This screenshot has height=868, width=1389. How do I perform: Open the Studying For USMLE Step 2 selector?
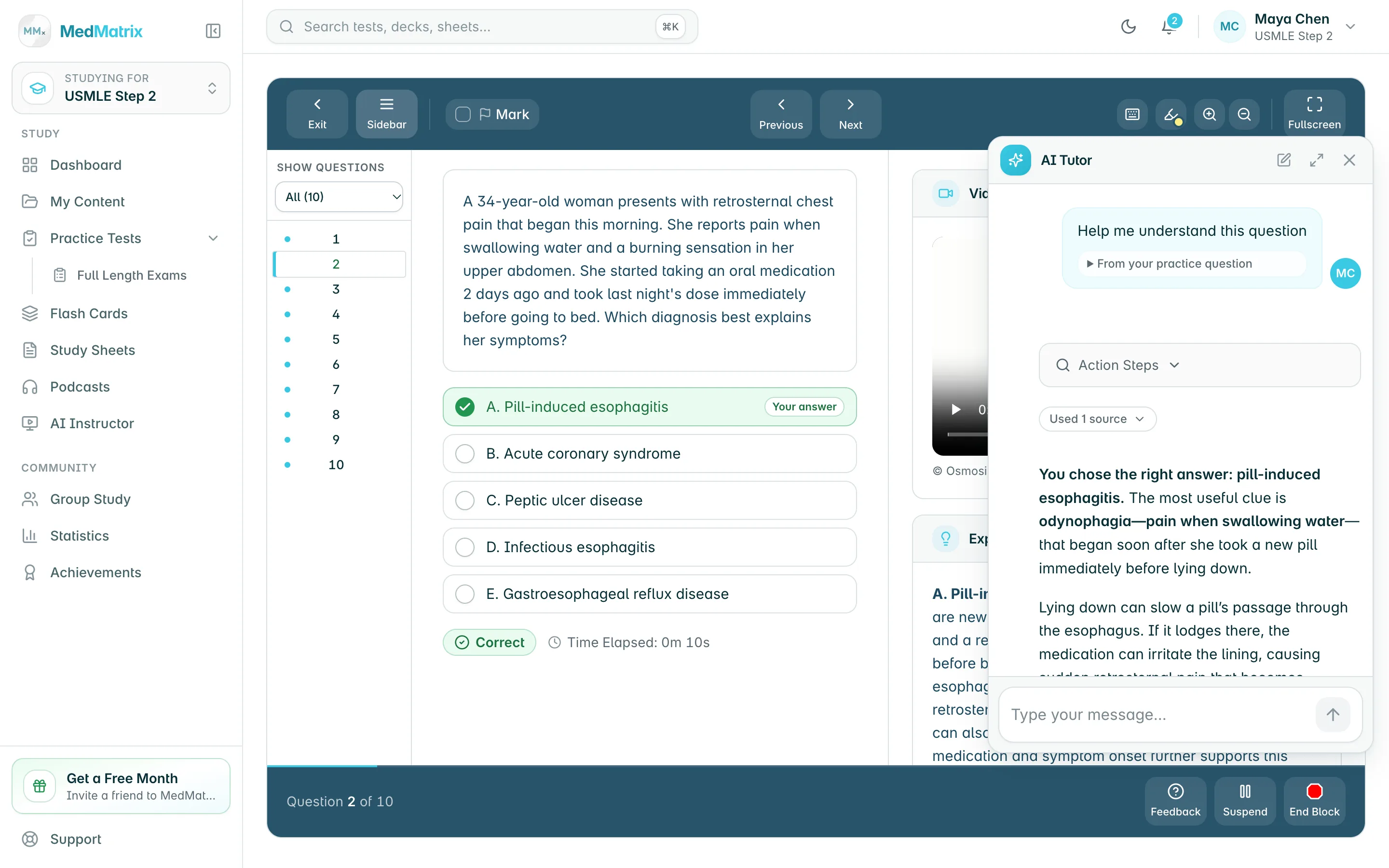tap(121, 88)
